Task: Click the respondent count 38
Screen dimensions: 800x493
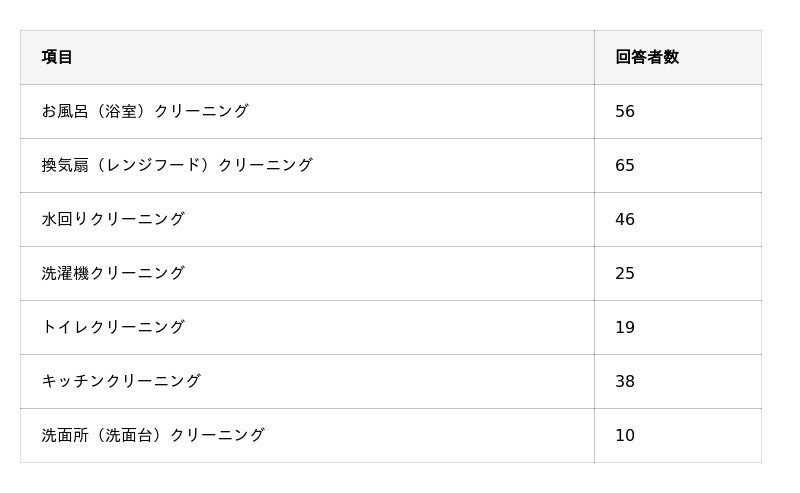Action: 625,382
